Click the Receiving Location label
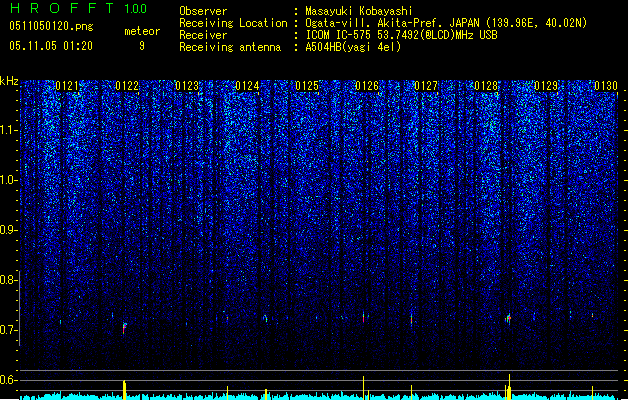 click(233, 23)
